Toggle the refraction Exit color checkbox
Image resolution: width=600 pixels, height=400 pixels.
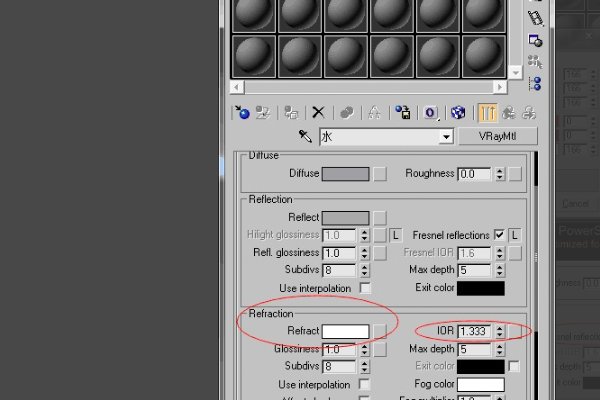coord(514,366)
